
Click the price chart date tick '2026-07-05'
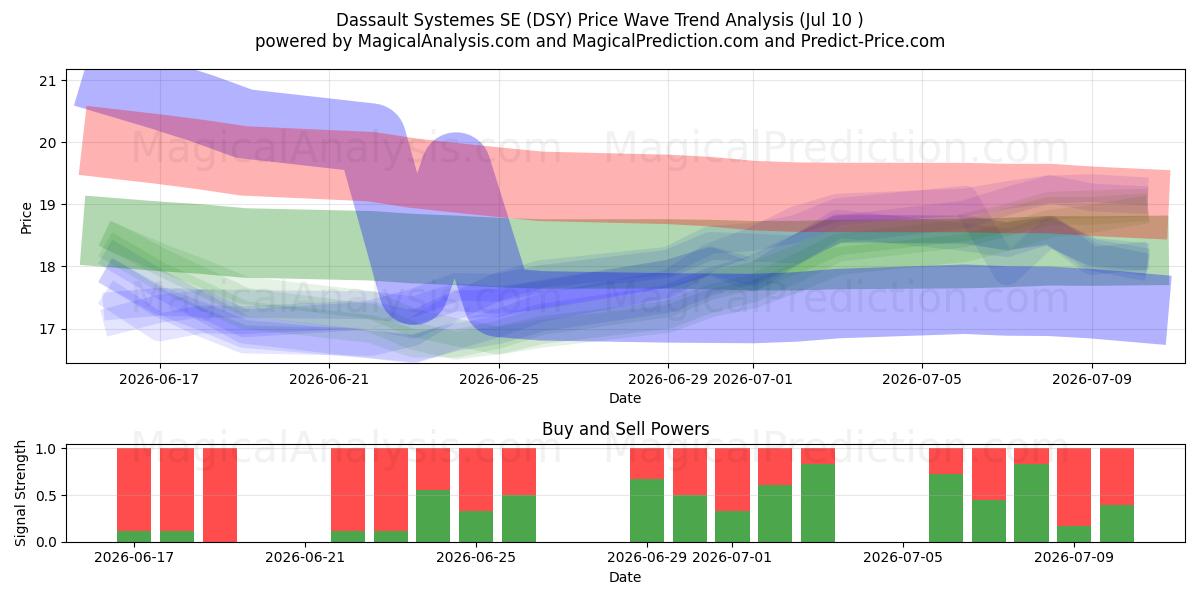(922, 379)
